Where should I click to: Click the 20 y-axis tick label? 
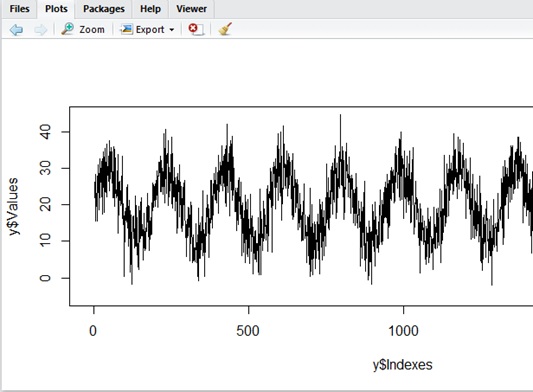coord(45,205)
